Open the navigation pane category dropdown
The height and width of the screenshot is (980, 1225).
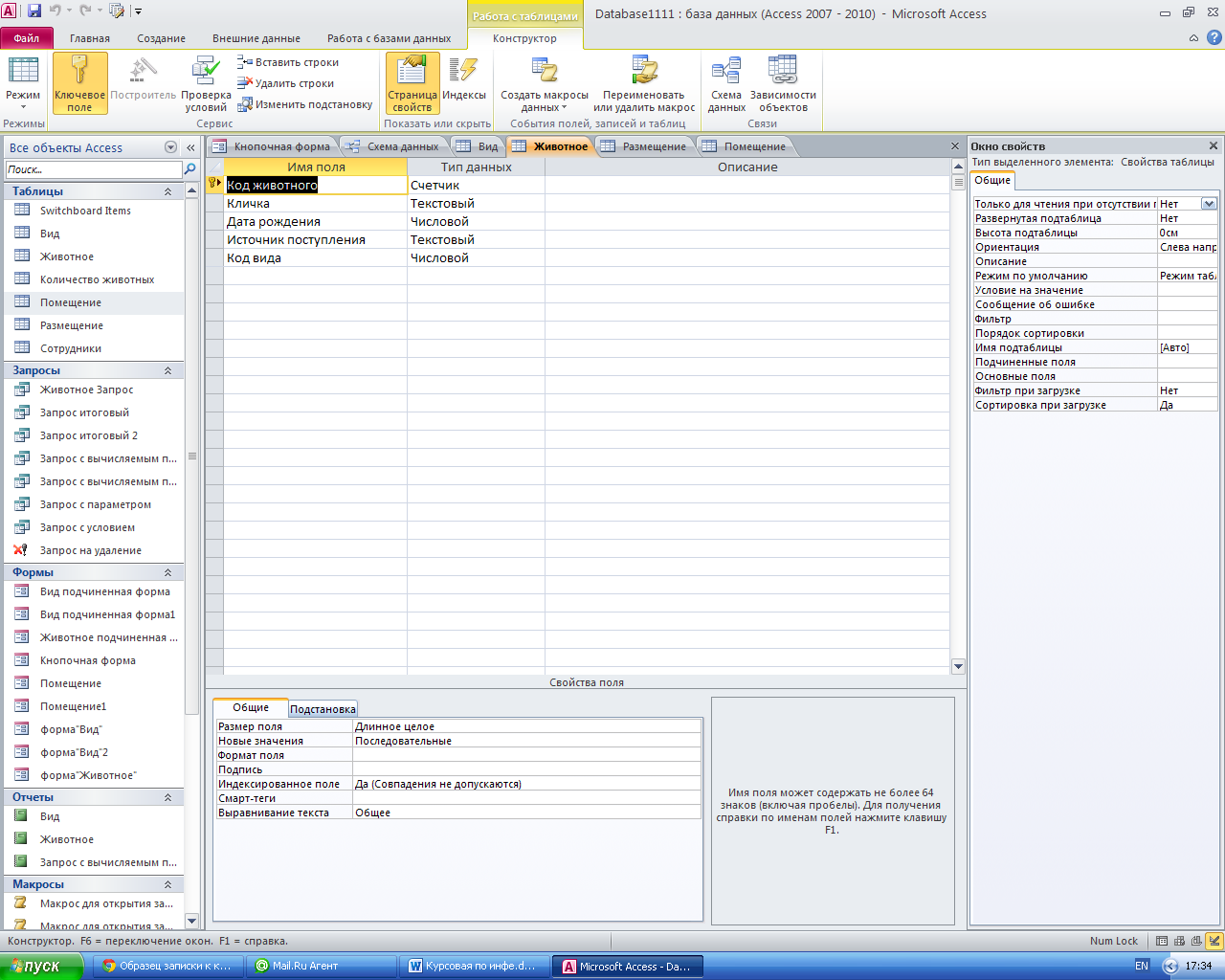(170, 147)
